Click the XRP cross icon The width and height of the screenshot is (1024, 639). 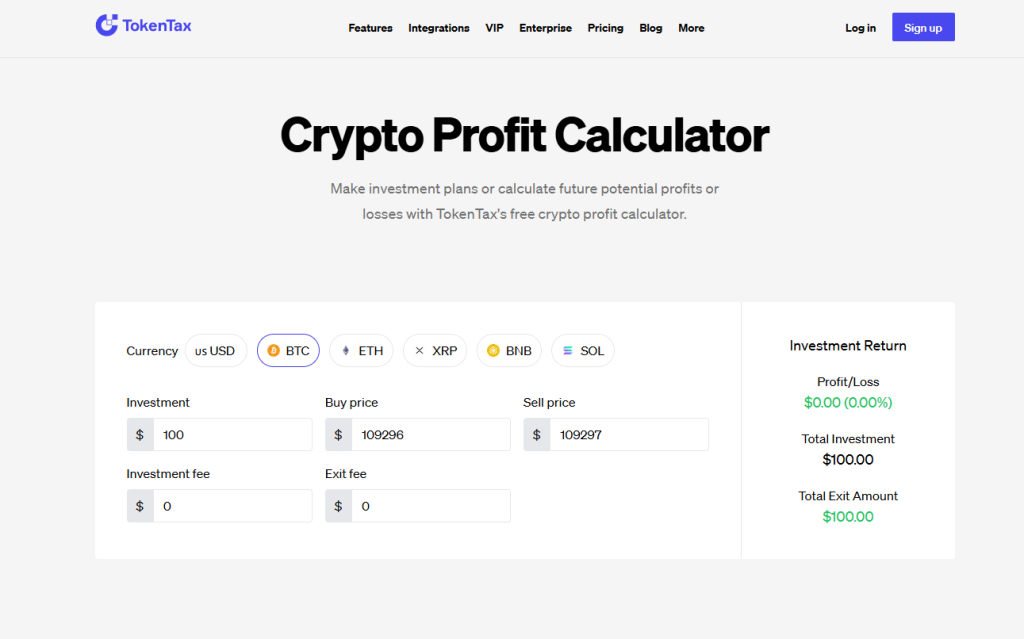pyautogui.click(x=419, y=350)
